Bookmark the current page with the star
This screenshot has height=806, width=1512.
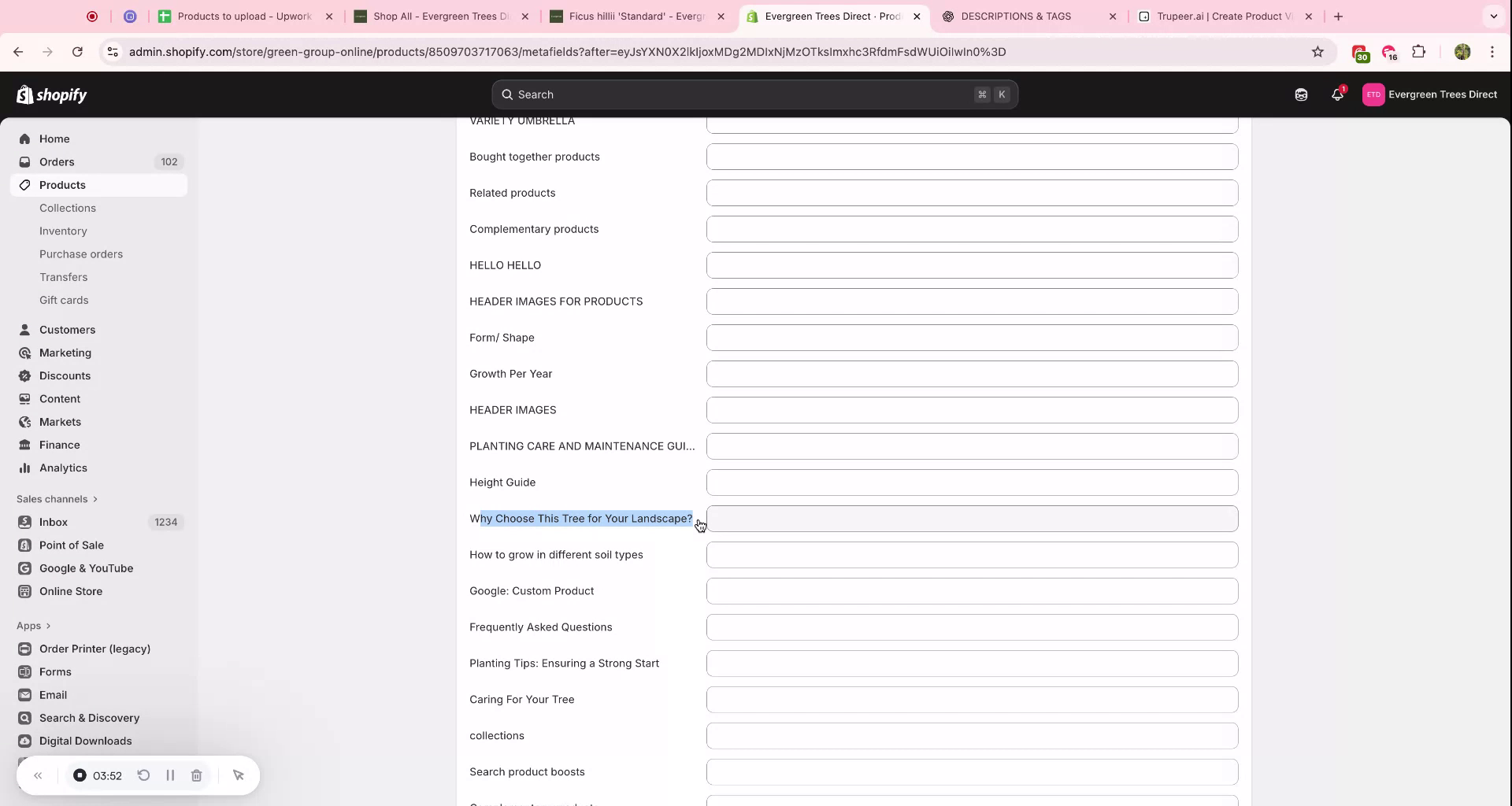point(1317,52)
